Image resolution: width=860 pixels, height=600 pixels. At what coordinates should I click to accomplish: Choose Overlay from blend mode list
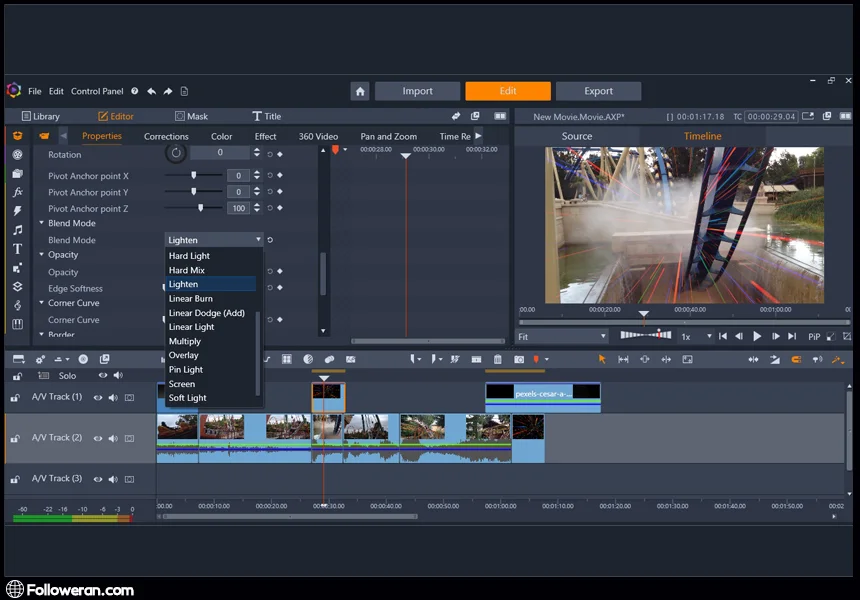[x=184, y=355]
